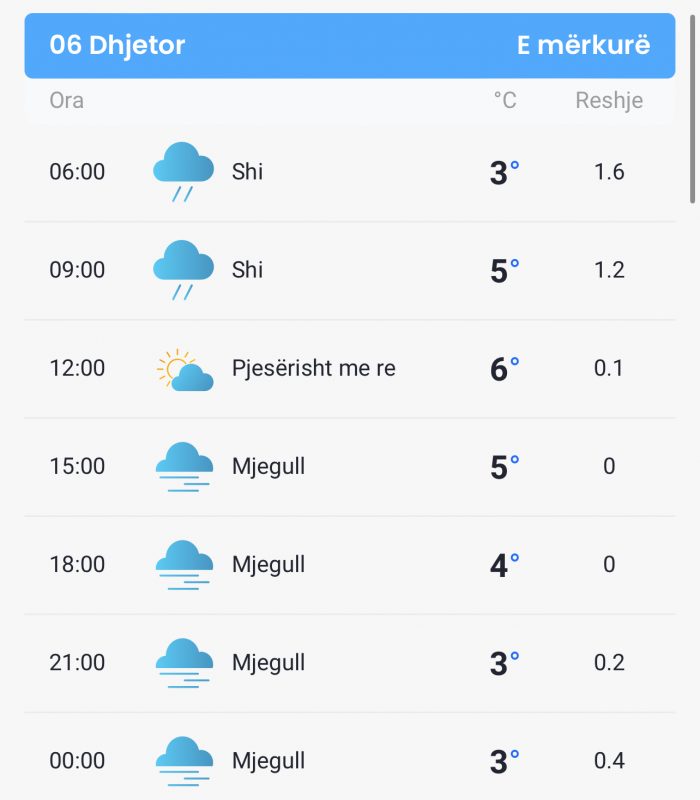700x800 pixels.
Task: Click the °C column header
Action: [505, 100]
